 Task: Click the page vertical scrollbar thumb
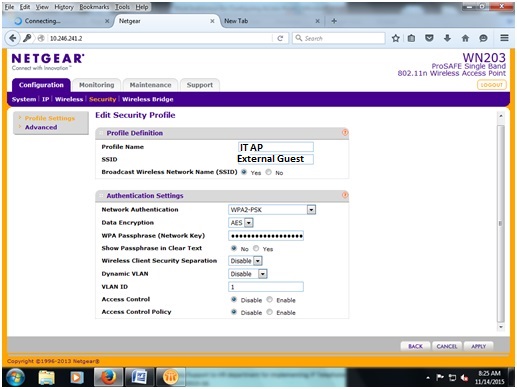tap(501, 223)
